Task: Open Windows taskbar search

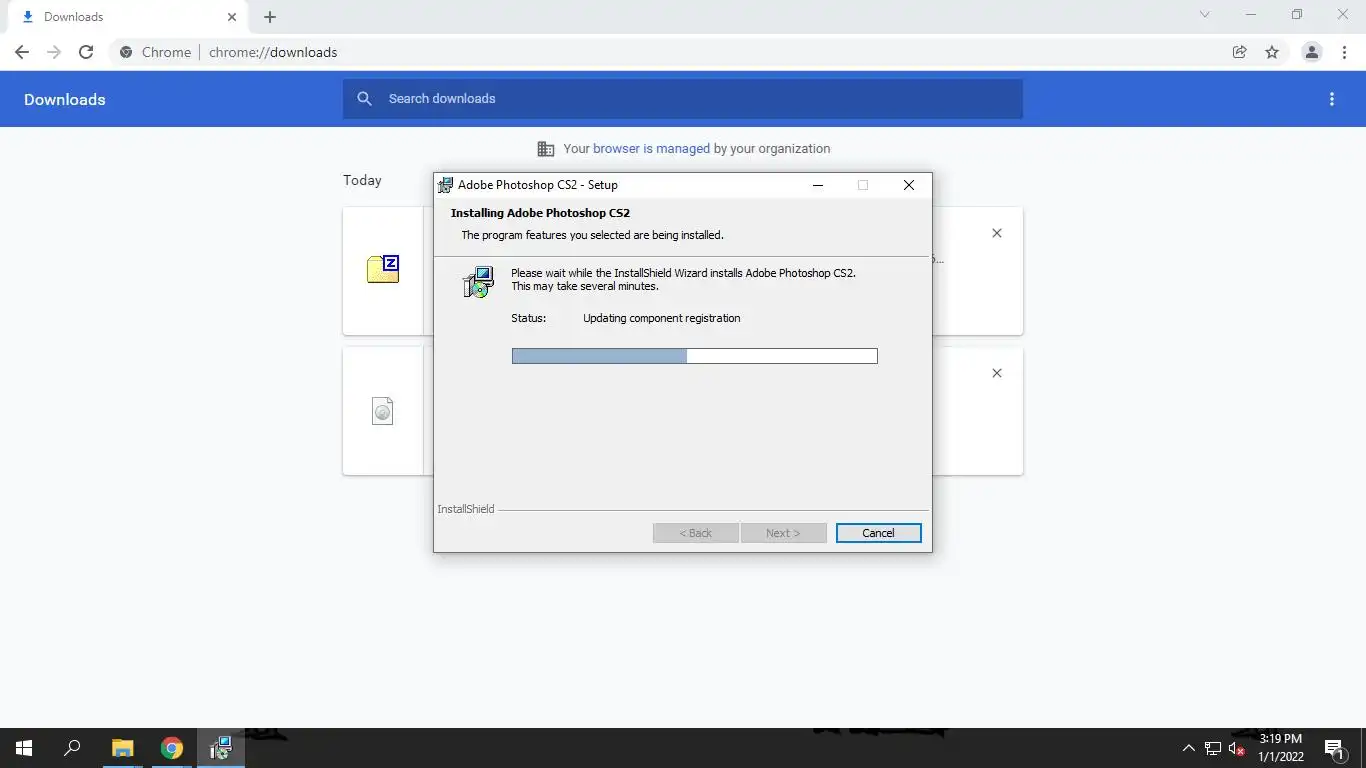Action: tap(72, 748)
